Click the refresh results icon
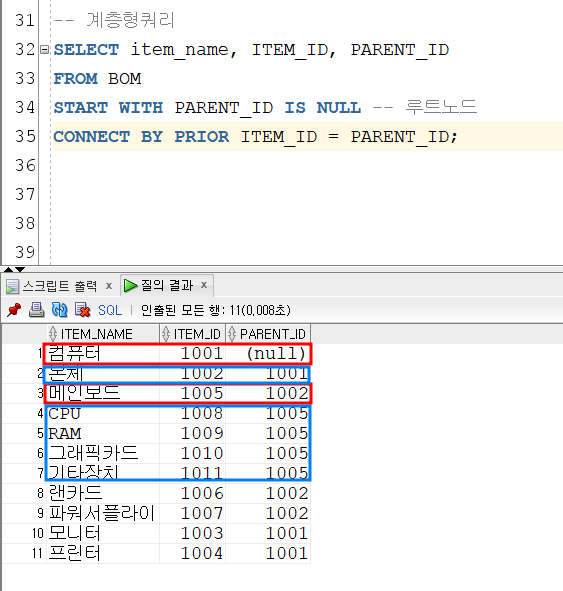Image resolution: width=563 pixels, height=591 pixels. pos(60,310)
